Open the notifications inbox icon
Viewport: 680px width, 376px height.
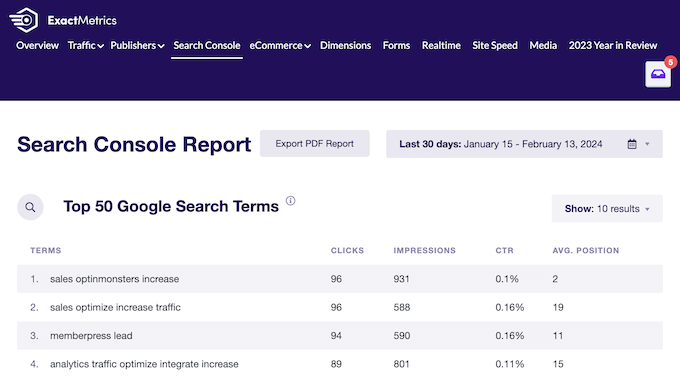[x=658, y=75]
